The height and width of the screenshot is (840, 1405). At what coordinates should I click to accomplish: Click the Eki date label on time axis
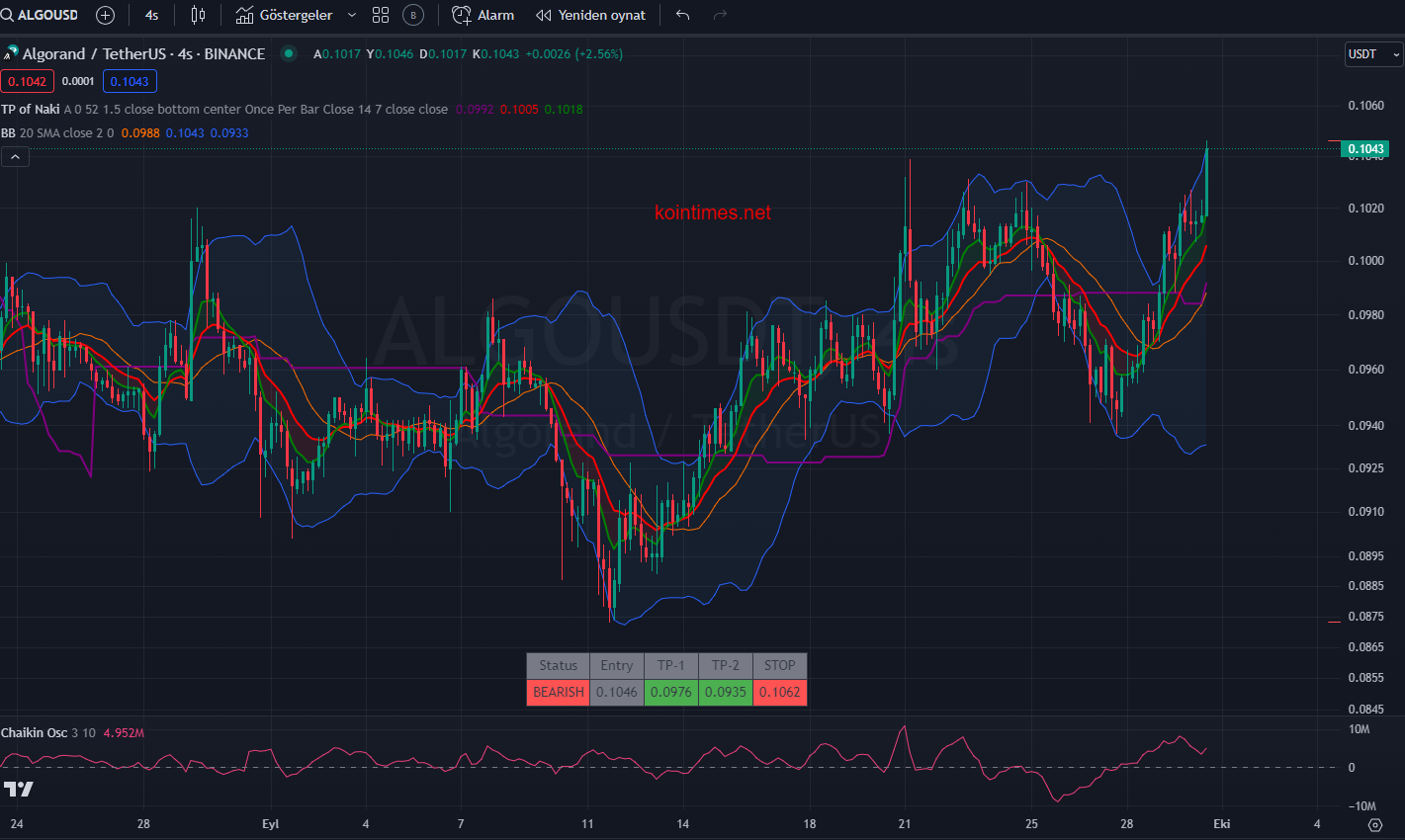1222,824
